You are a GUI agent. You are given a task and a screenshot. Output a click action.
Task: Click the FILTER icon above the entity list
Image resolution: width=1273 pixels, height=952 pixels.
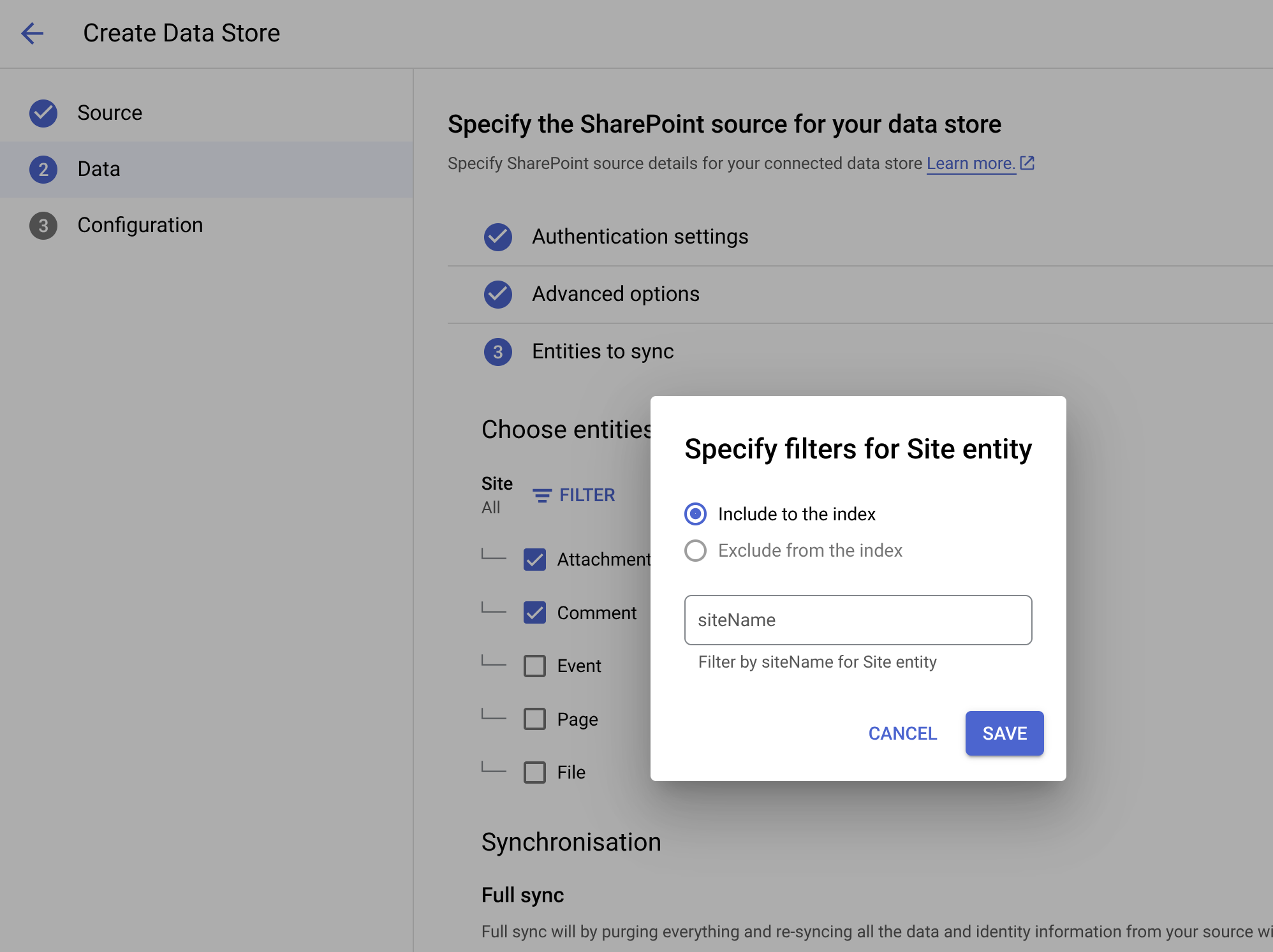click(541, 495)
